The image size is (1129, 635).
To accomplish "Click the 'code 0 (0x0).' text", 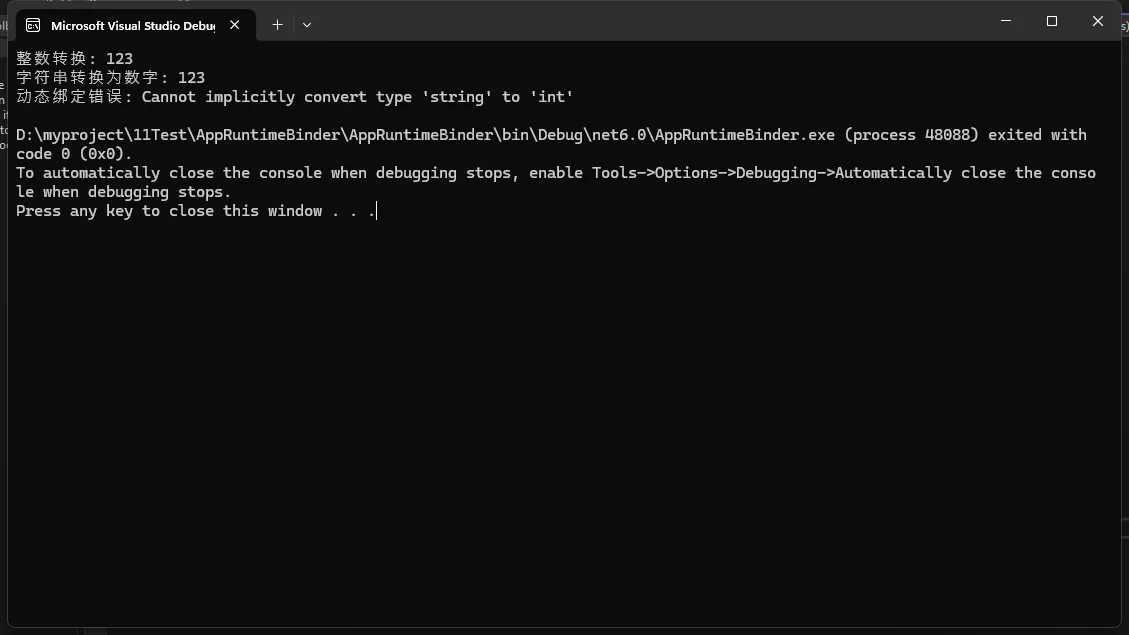I will click(x=74, y=154).
